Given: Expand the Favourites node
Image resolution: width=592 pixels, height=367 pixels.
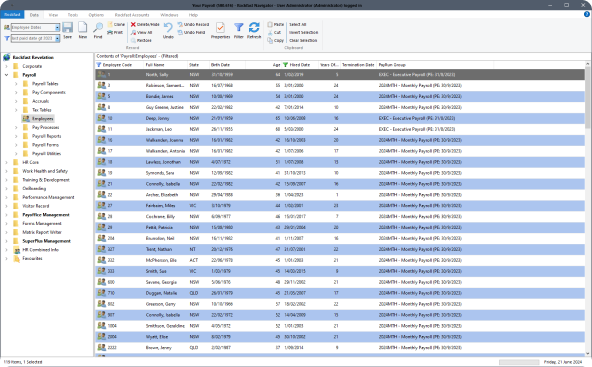Looking at the screenshot, I should click(6, 259).
